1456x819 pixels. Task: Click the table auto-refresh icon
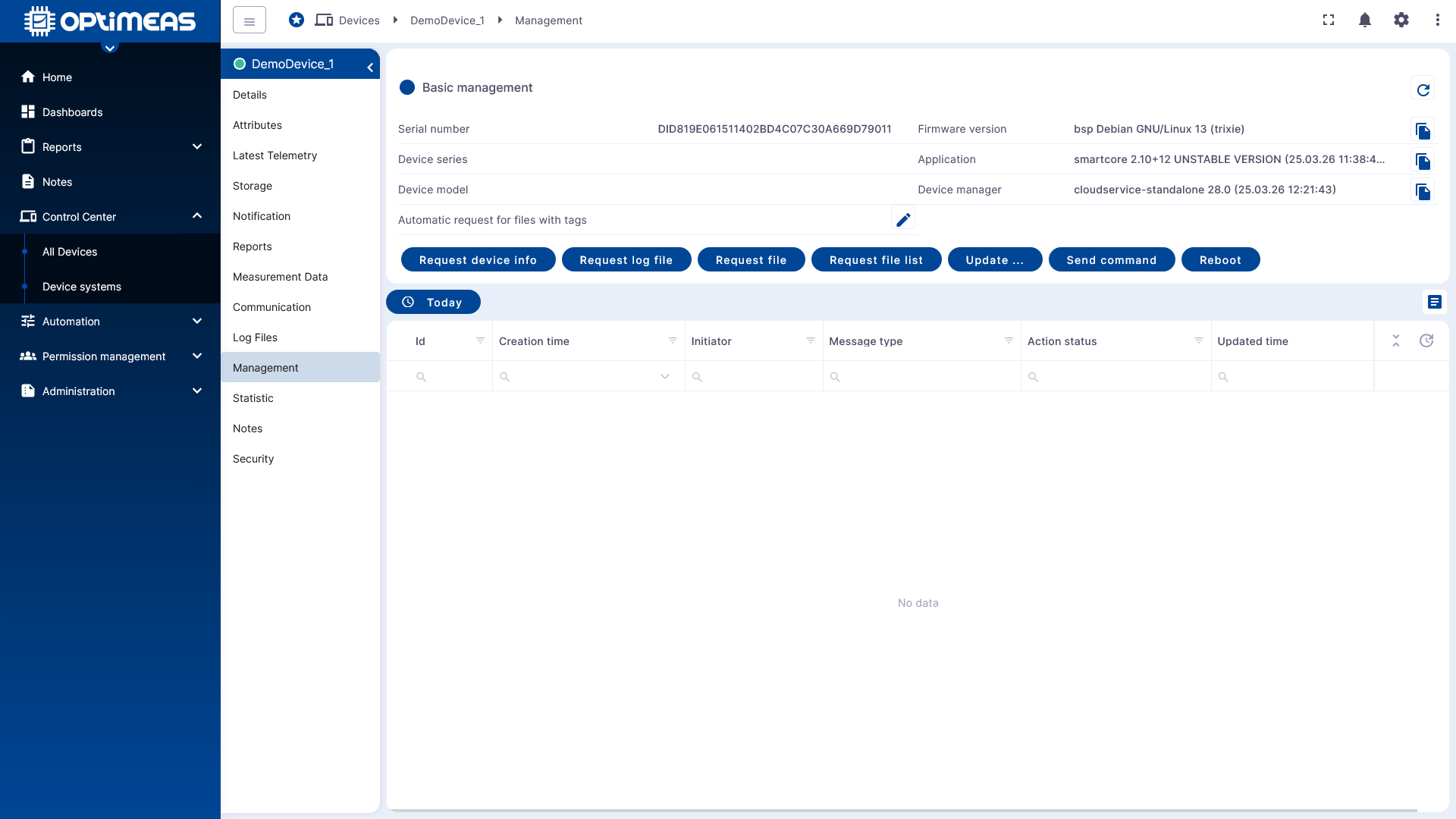click(1426, 340)
